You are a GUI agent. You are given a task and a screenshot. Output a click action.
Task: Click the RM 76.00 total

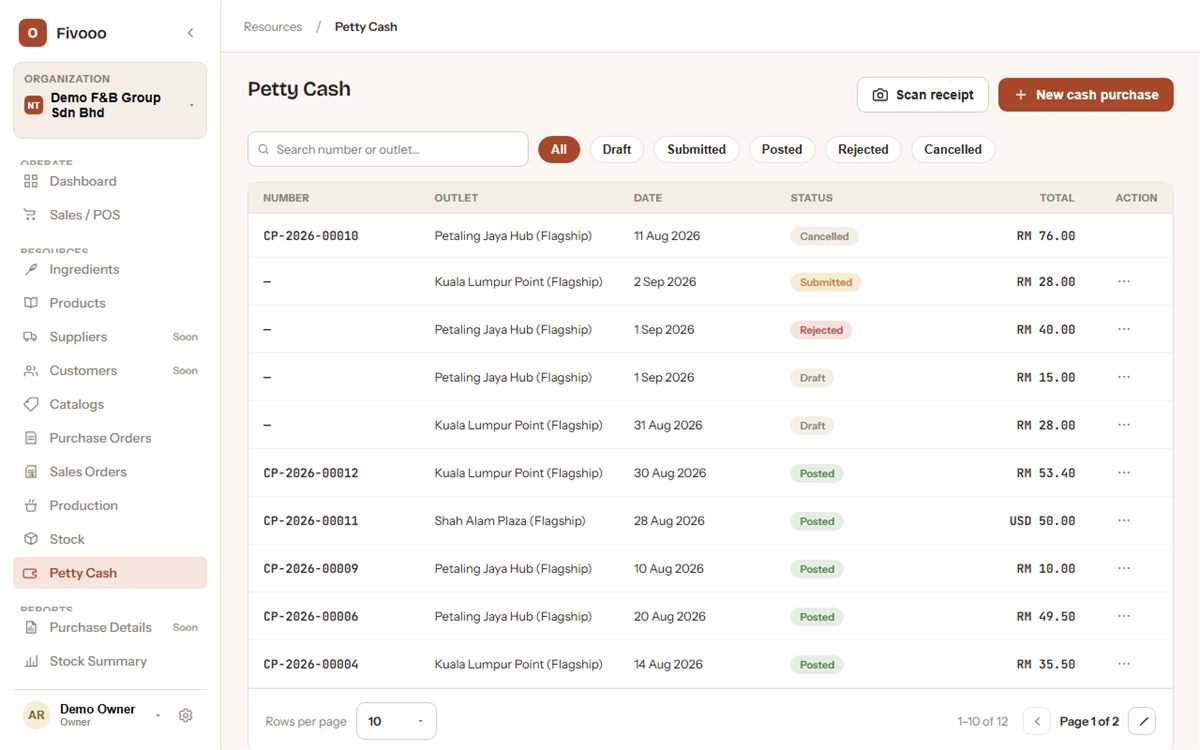1046,237
